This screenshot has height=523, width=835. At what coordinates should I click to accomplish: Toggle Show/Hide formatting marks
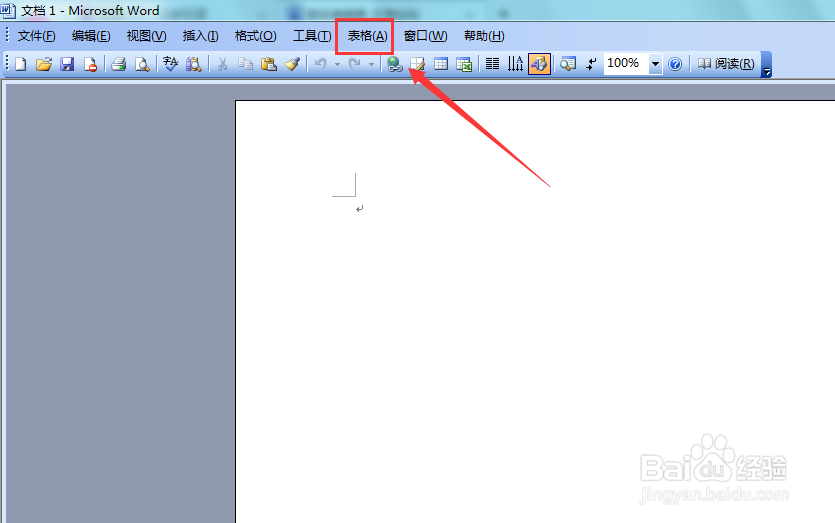point(591,64)
